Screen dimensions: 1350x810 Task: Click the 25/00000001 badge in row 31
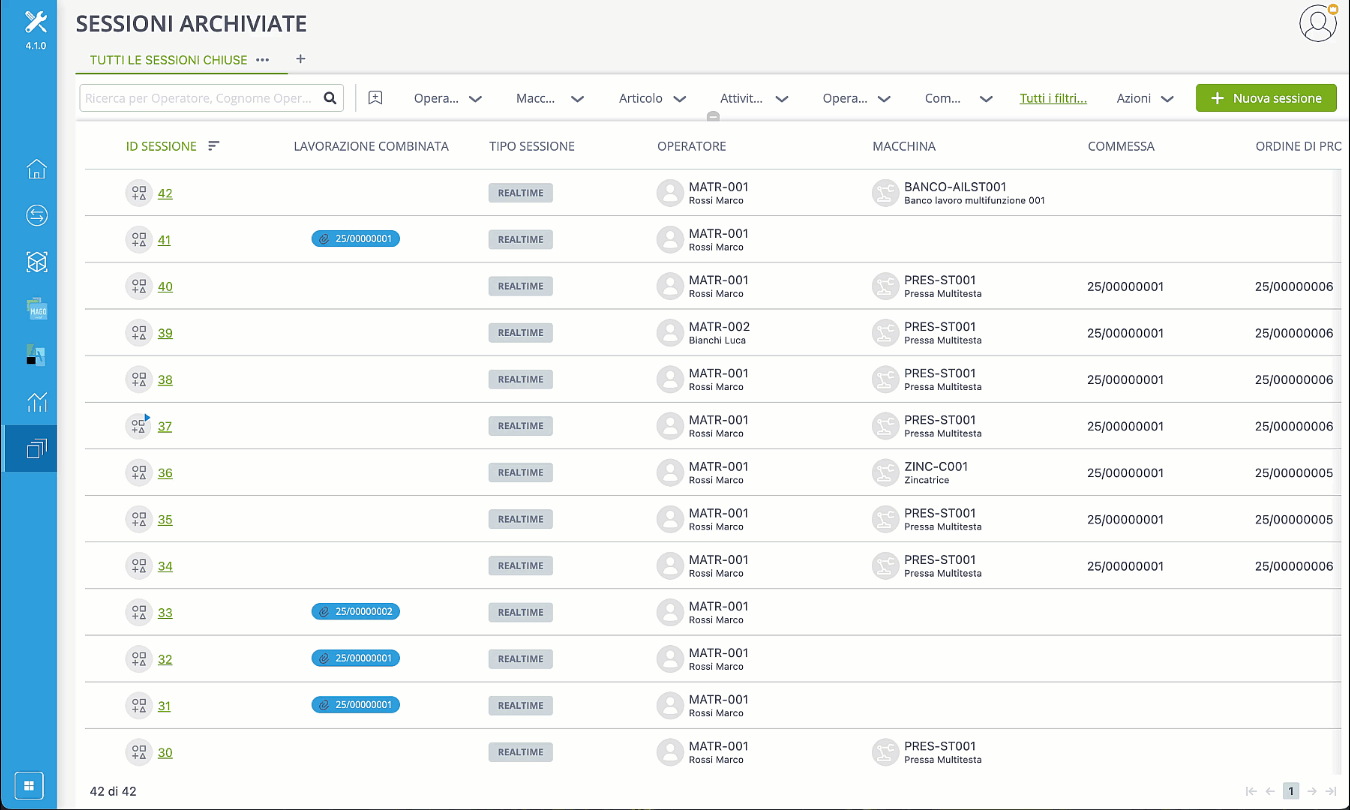tap(356, 705)
